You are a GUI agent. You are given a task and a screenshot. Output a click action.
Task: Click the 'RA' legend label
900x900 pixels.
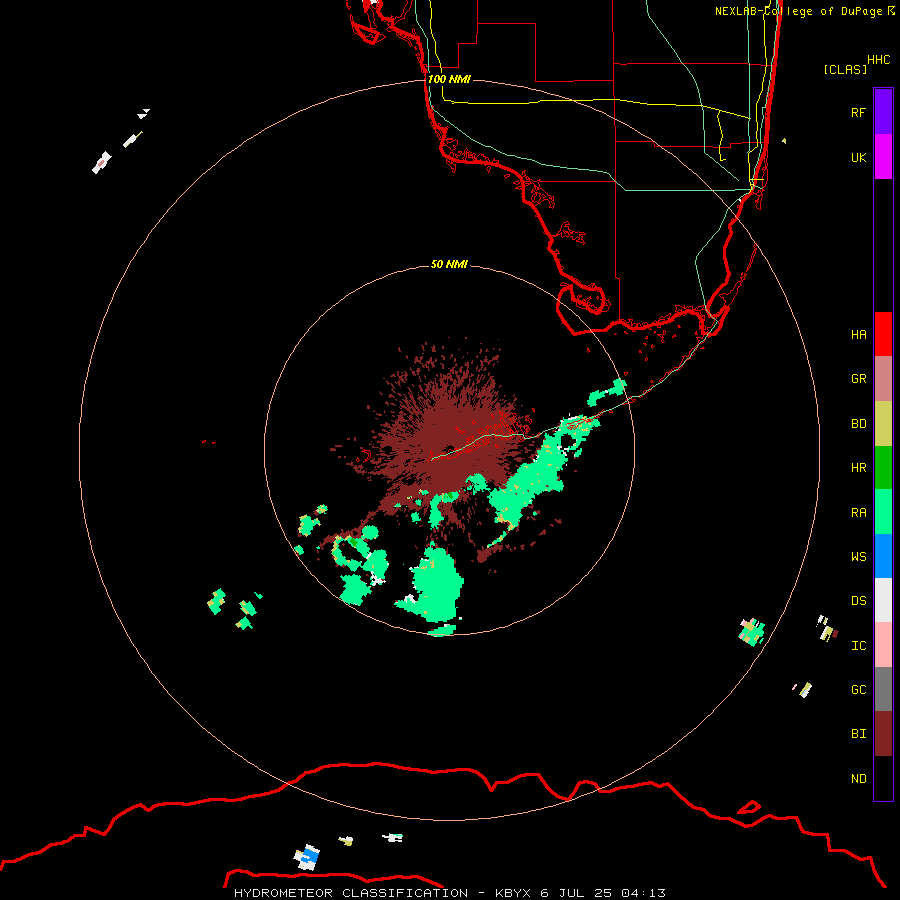pos(858,513)
